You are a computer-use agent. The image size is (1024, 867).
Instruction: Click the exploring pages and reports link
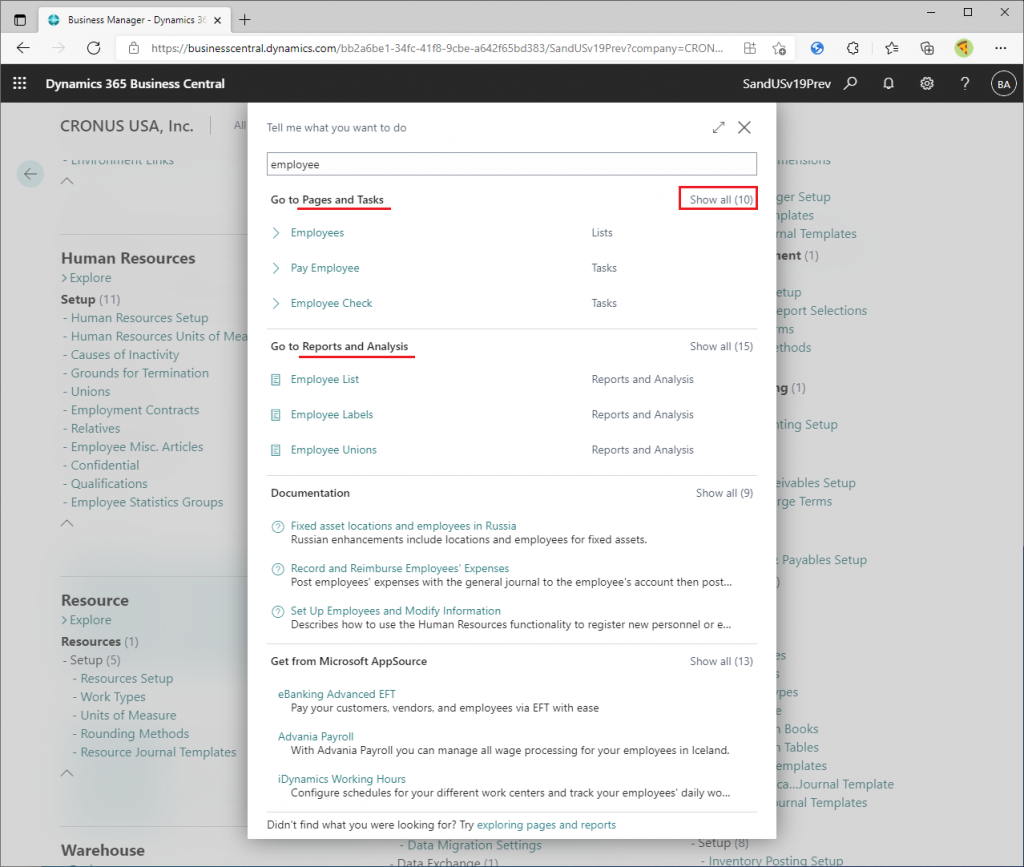coord(547,825)
